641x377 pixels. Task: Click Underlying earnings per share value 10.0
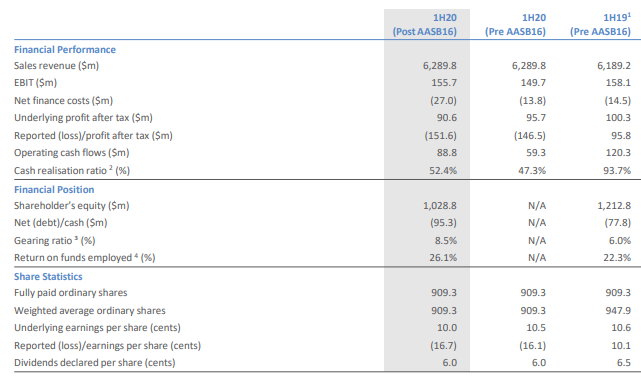click(447, 328)
